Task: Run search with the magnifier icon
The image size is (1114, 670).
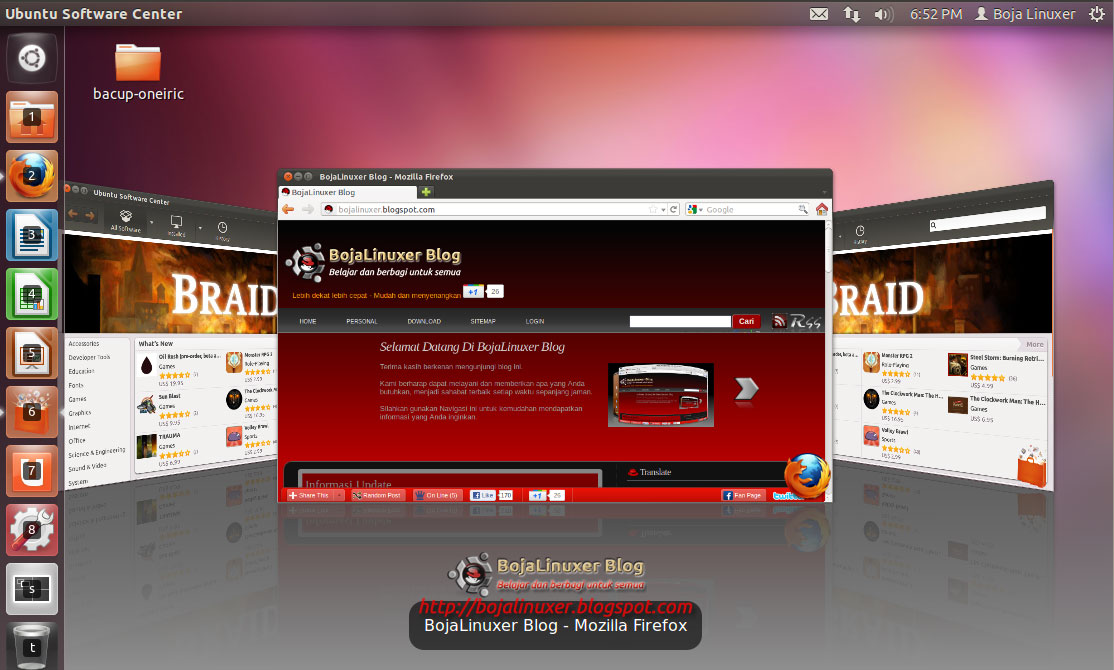Action: tap(803, 209)
